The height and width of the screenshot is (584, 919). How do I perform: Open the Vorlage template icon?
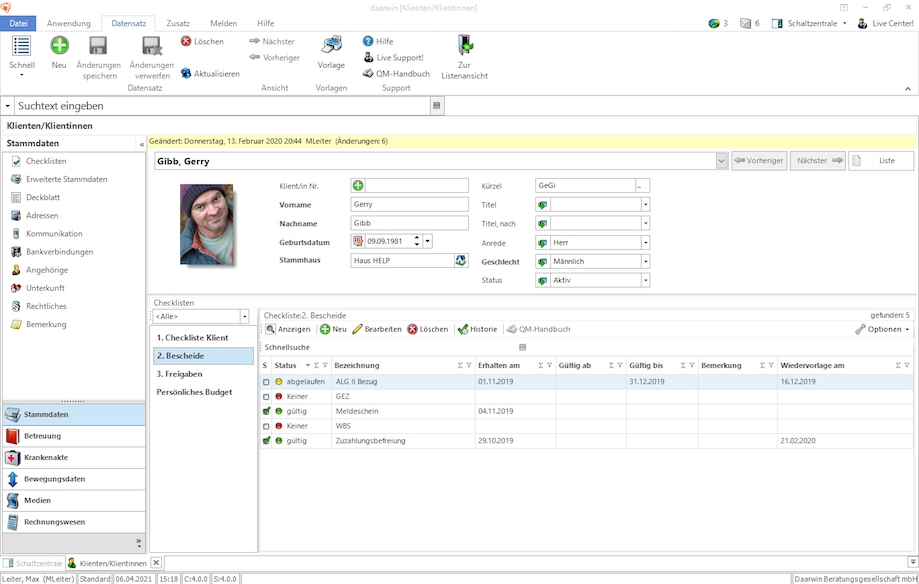tap(331, 45)
